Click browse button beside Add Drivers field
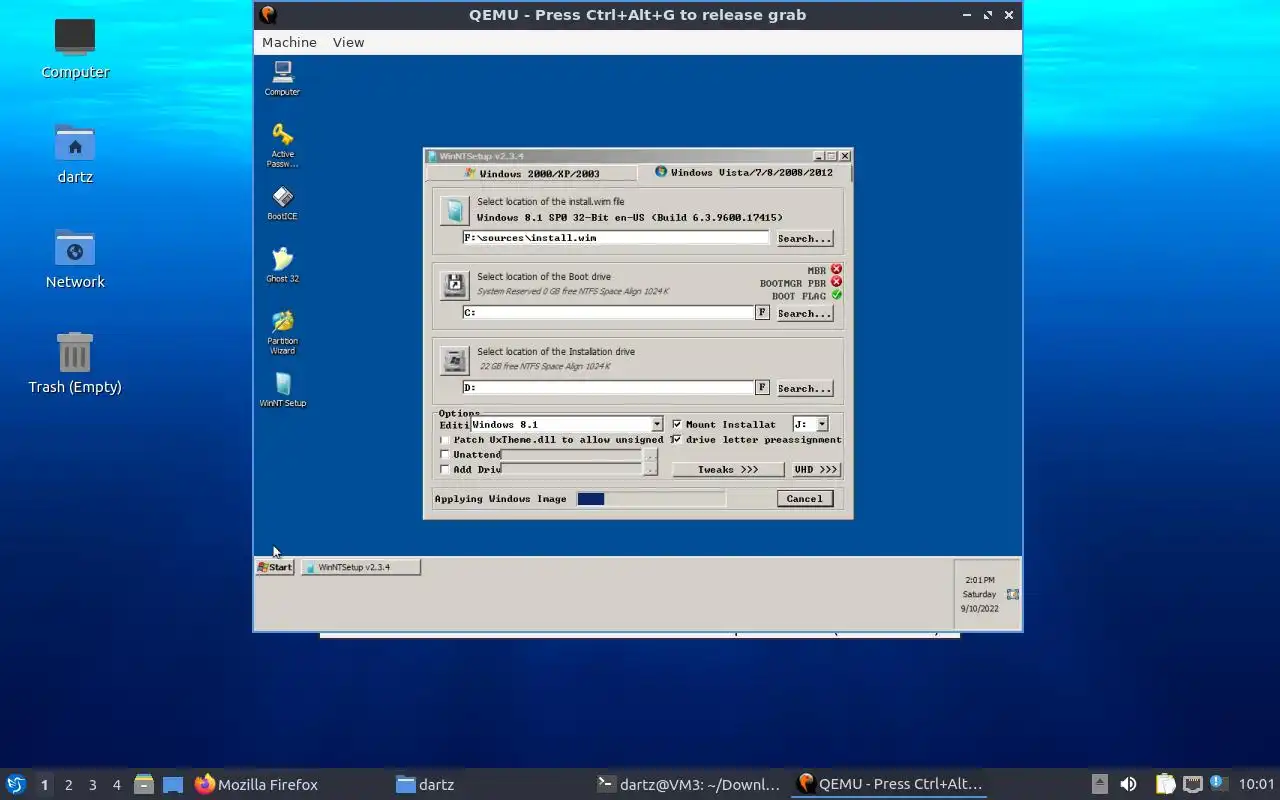 tap(650, 469)
